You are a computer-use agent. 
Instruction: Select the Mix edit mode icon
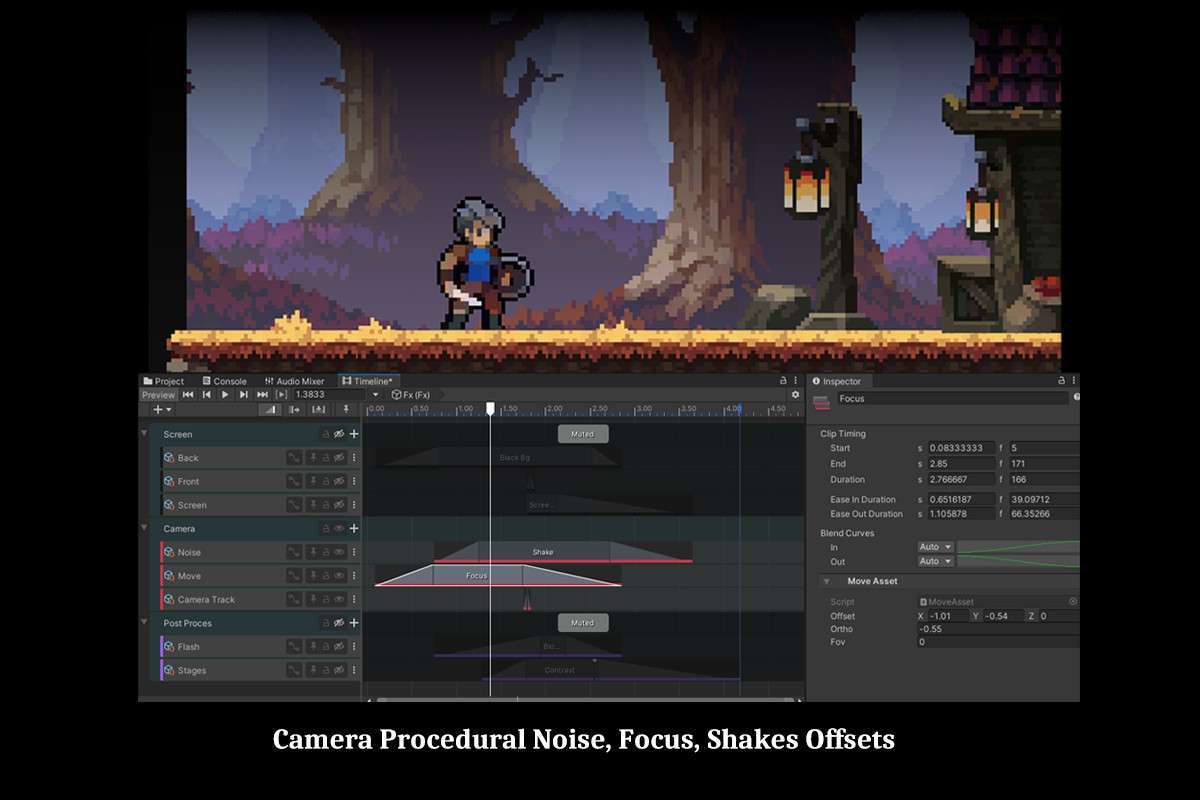coord(270,409)
